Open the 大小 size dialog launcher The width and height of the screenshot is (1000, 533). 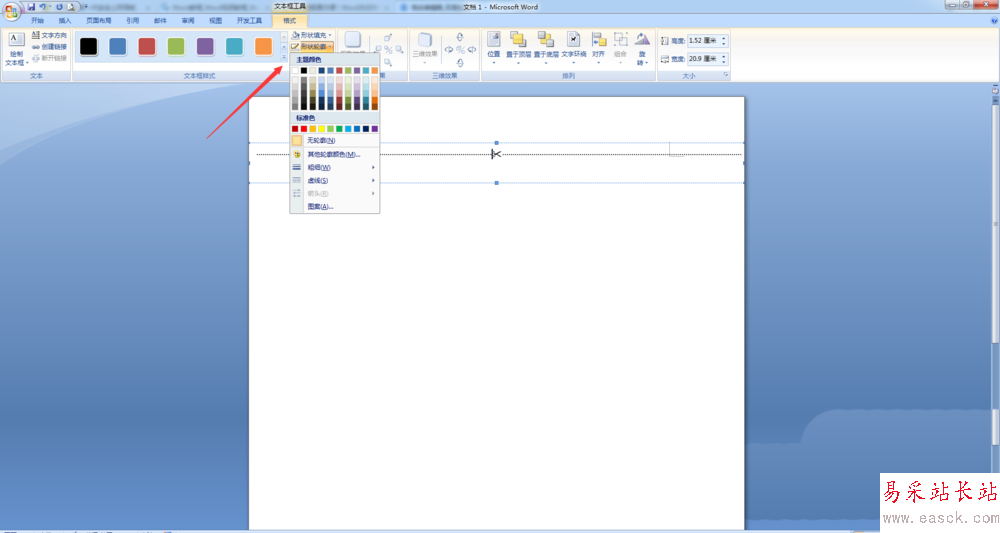pyautogui.click(x=726, y=75)
